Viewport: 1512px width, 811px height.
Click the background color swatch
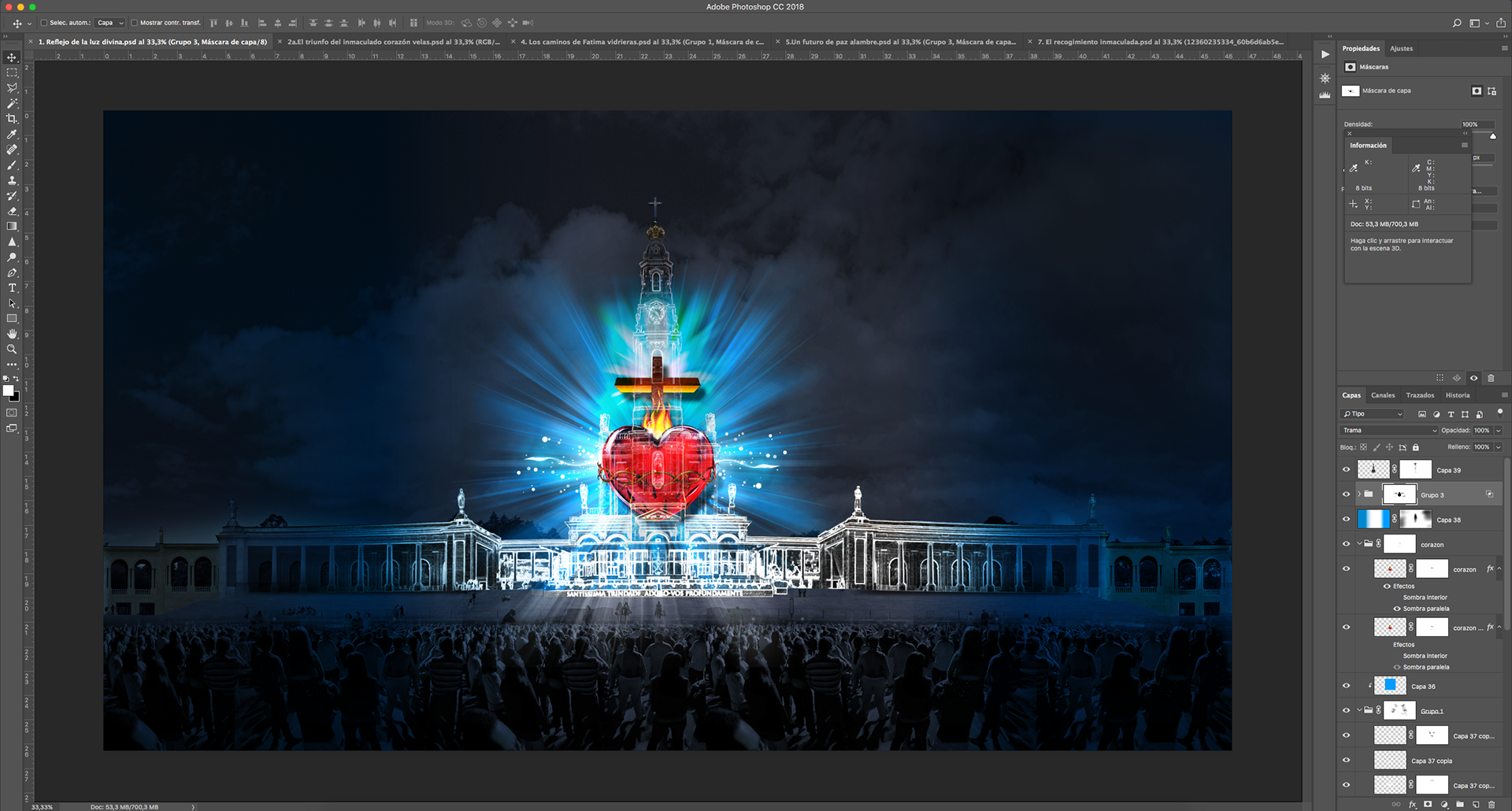pos(16,397)
